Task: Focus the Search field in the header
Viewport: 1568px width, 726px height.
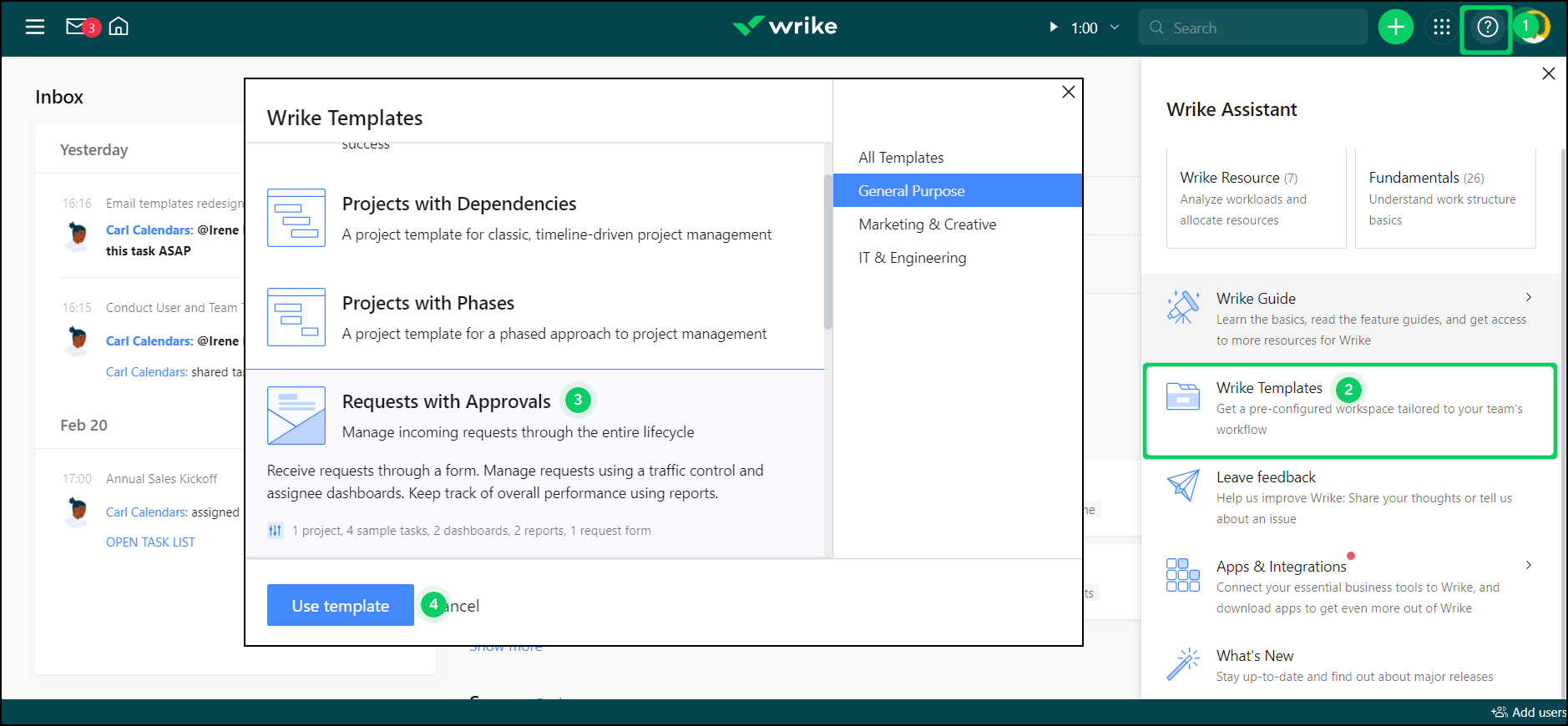Action: coord(1253,28)
